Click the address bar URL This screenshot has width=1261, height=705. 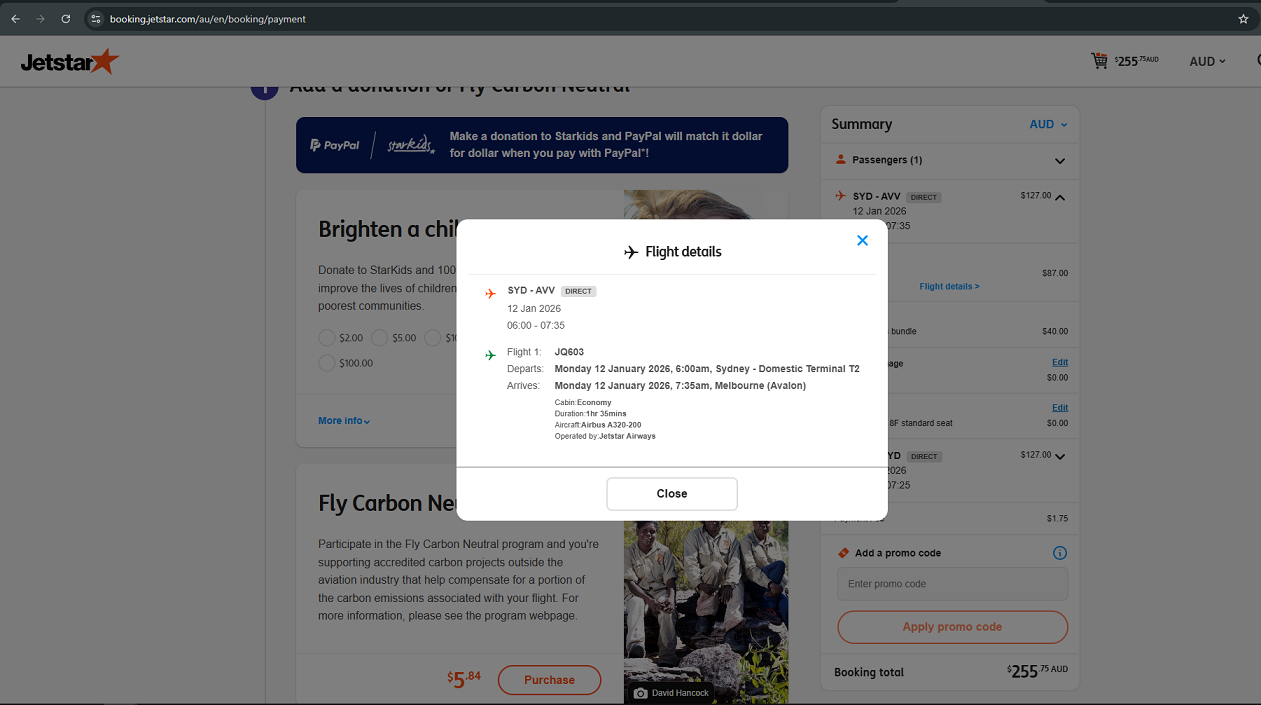coord(208,19)
